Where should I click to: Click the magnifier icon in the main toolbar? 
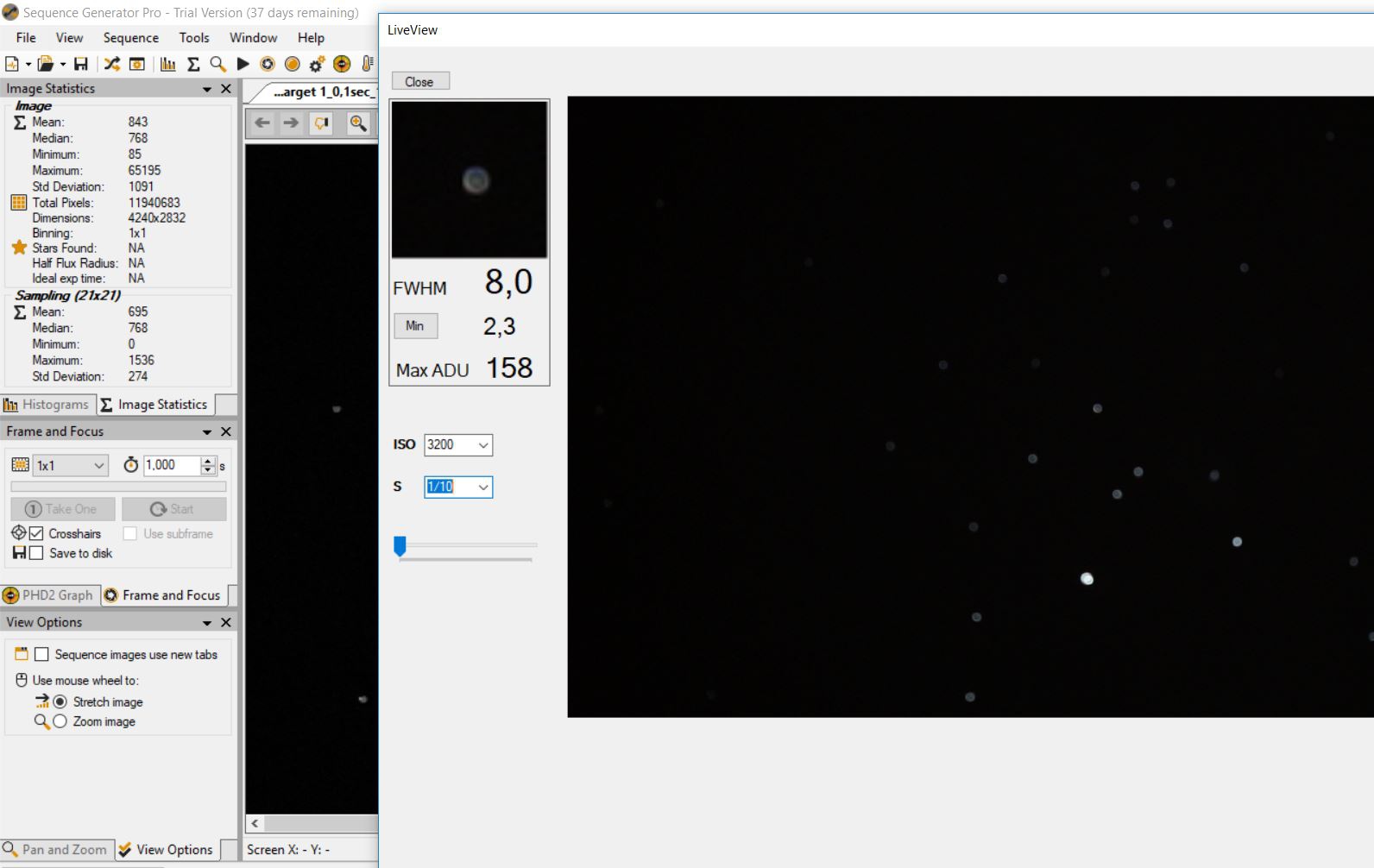coord(217,64)
